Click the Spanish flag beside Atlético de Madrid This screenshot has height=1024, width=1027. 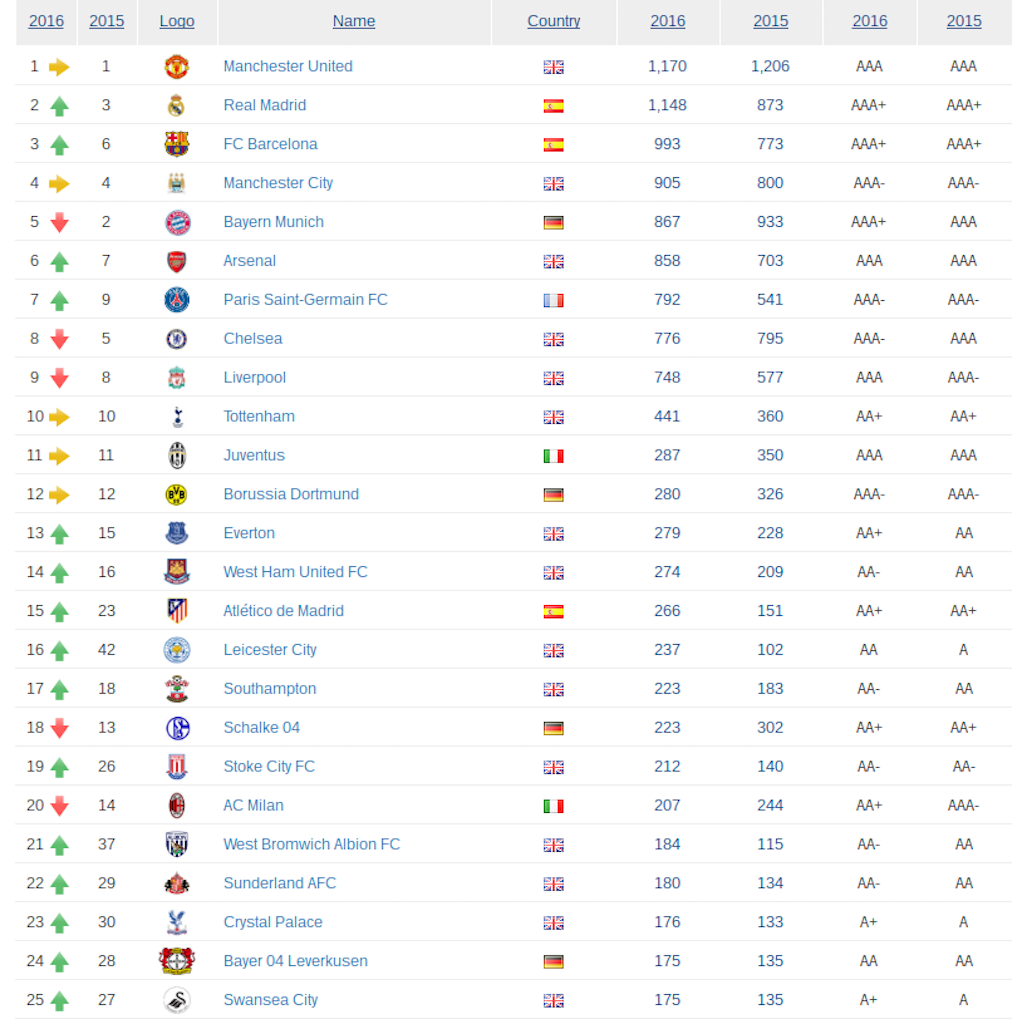[x=553, y=611]
